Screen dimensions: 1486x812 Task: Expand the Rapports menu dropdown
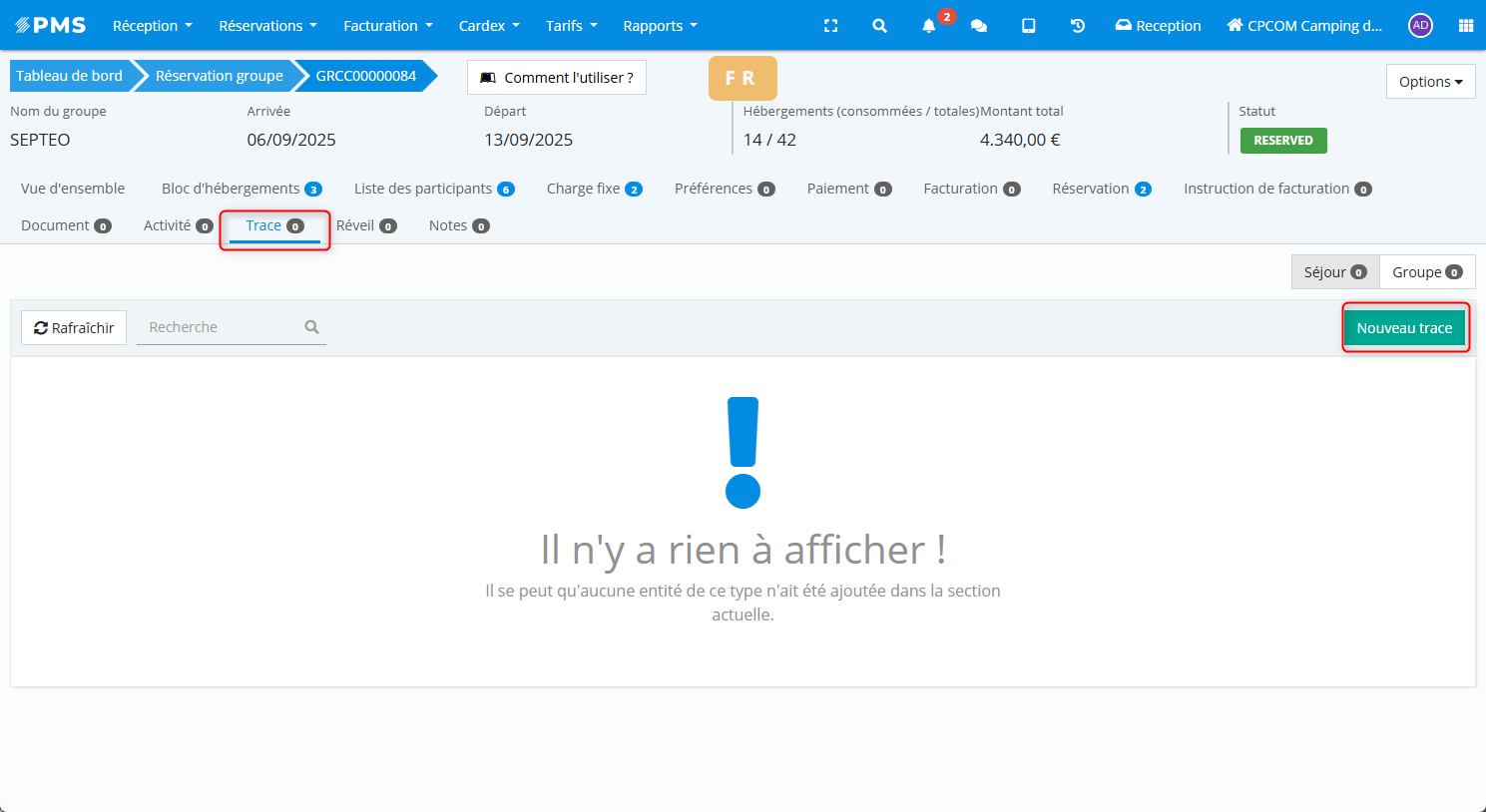[x=660, y=26]
